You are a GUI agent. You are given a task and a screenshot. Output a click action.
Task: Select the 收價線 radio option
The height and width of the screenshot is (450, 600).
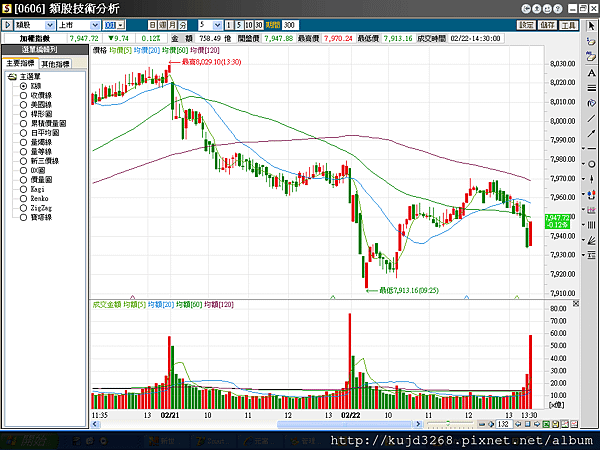(23, 95)
